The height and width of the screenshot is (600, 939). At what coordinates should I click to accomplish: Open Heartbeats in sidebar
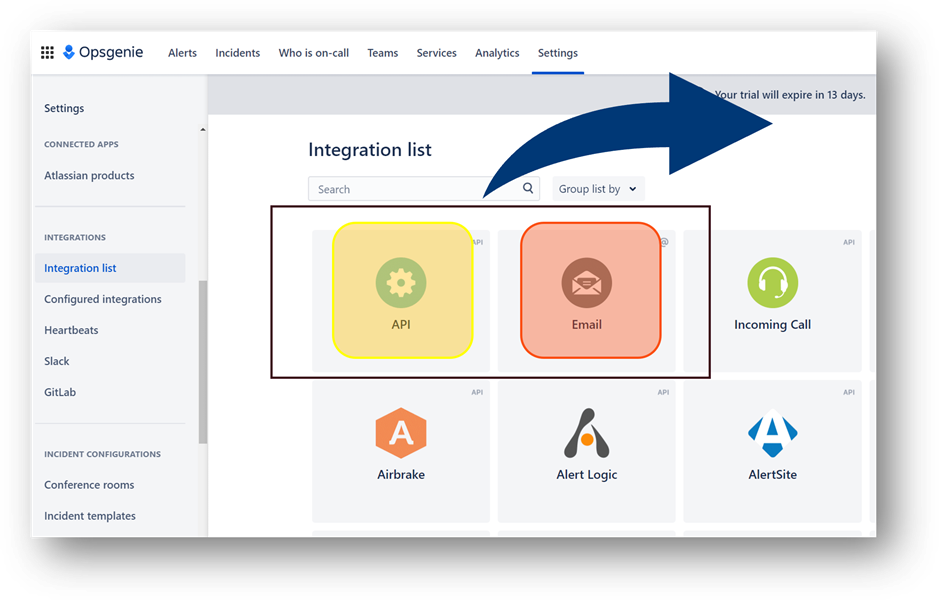[71, 330]
